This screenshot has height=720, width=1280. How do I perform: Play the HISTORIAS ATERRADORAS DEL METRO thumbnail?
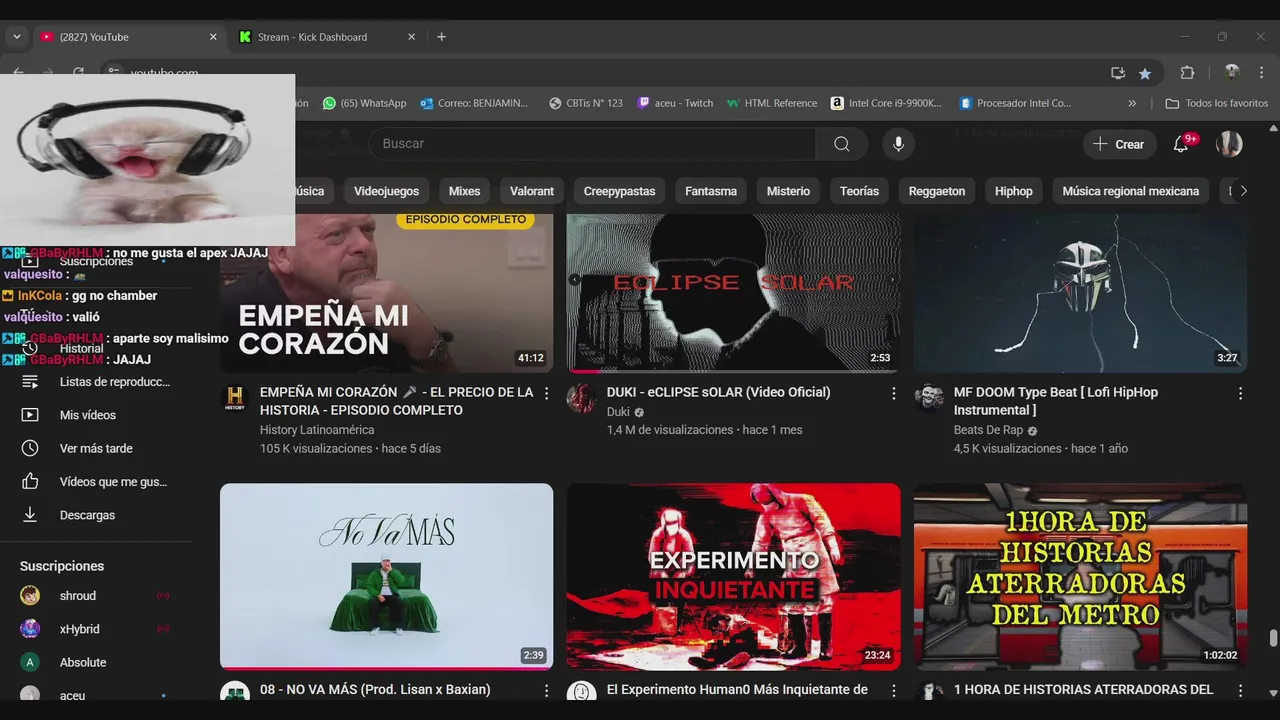coord(1080,577)
